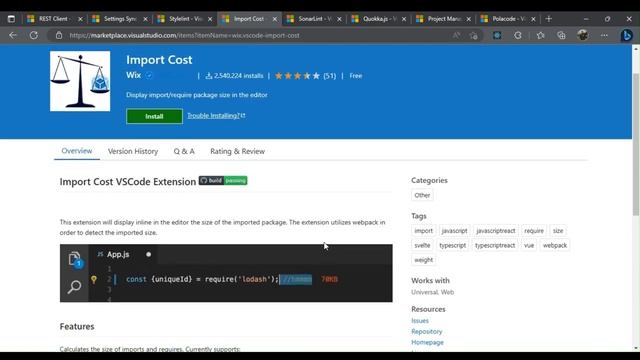Click the import tag
The image size is (640, 360).
click(423, 231)
